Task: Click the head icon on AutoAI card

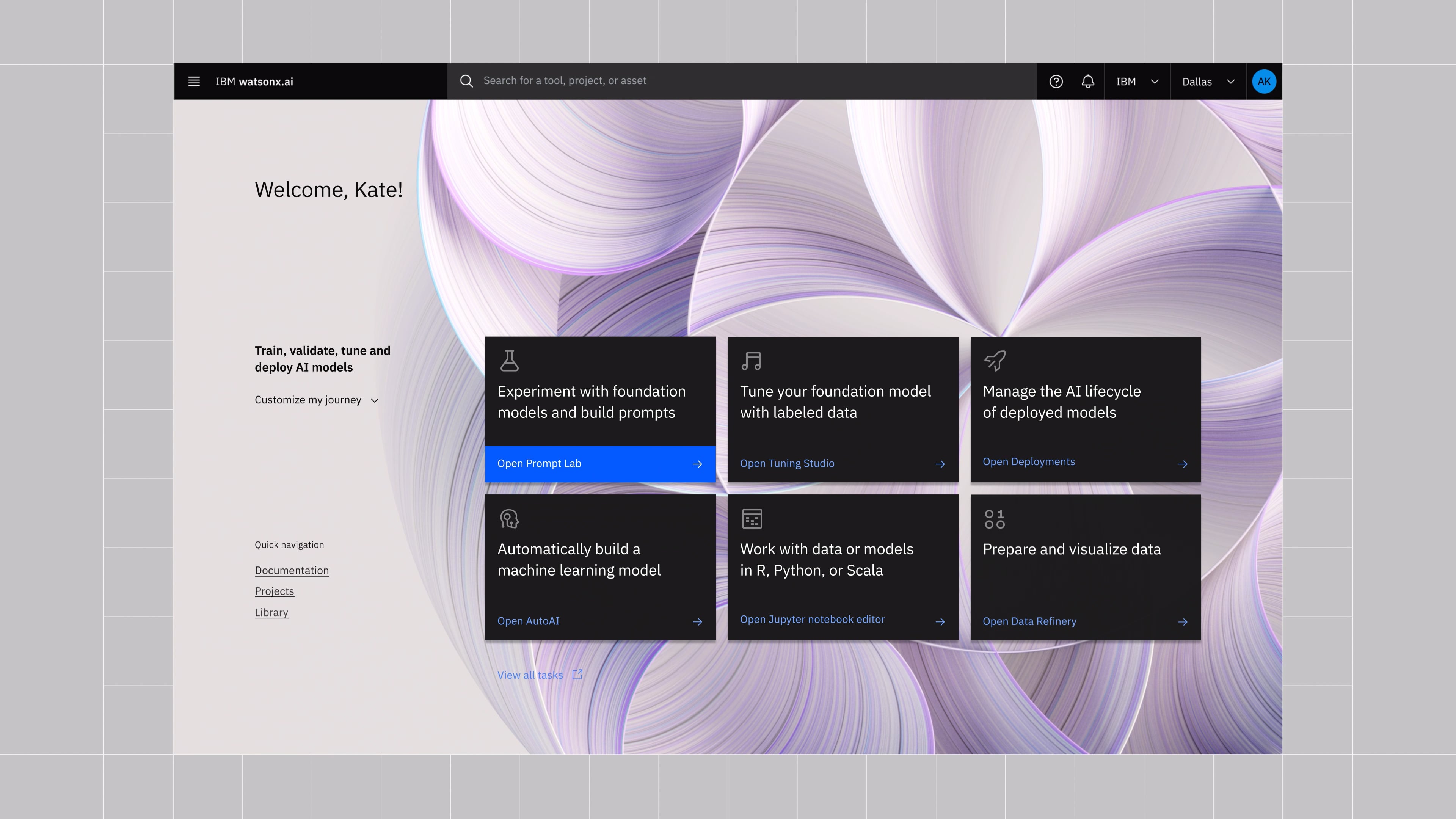Action: (509, 518)
